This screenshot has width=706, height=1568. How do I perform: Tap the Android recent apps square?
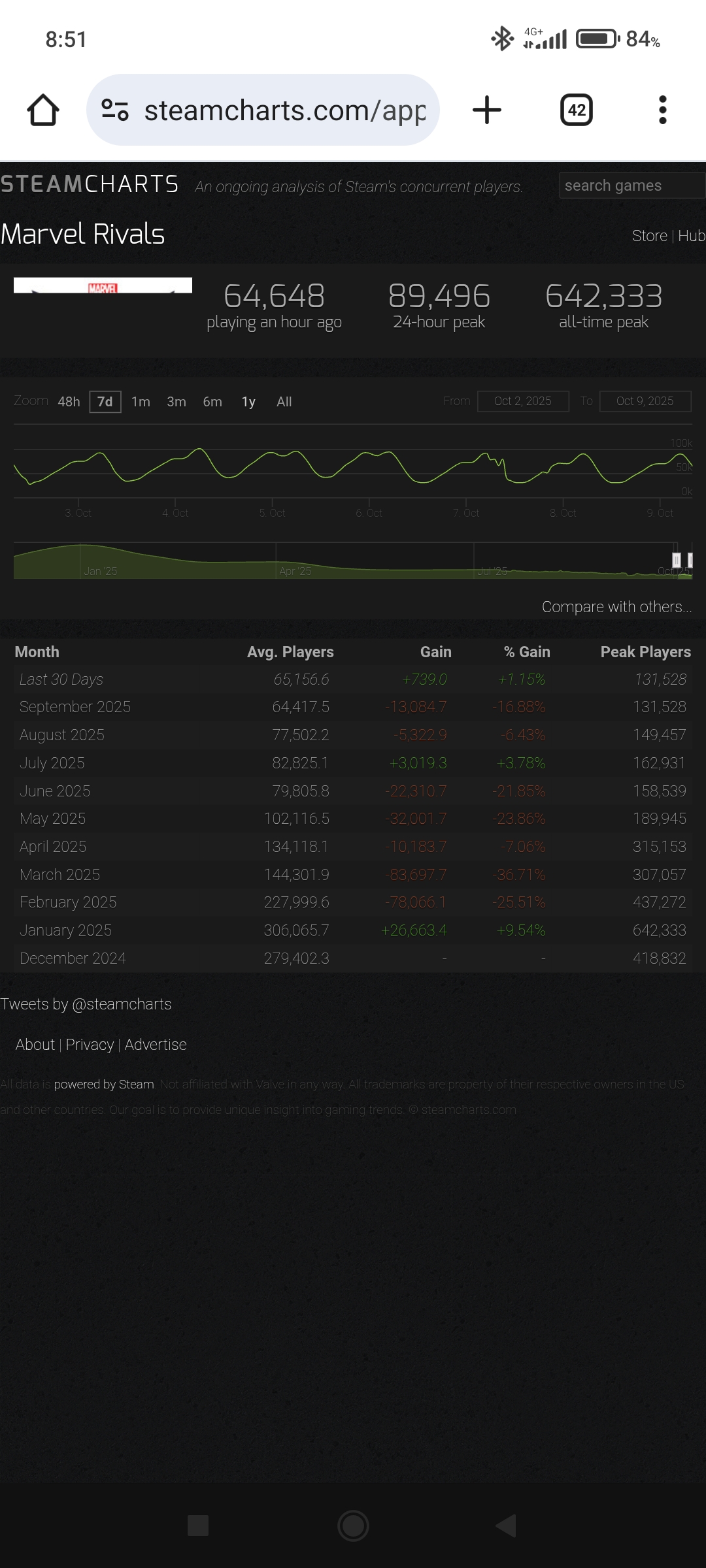198,1526
